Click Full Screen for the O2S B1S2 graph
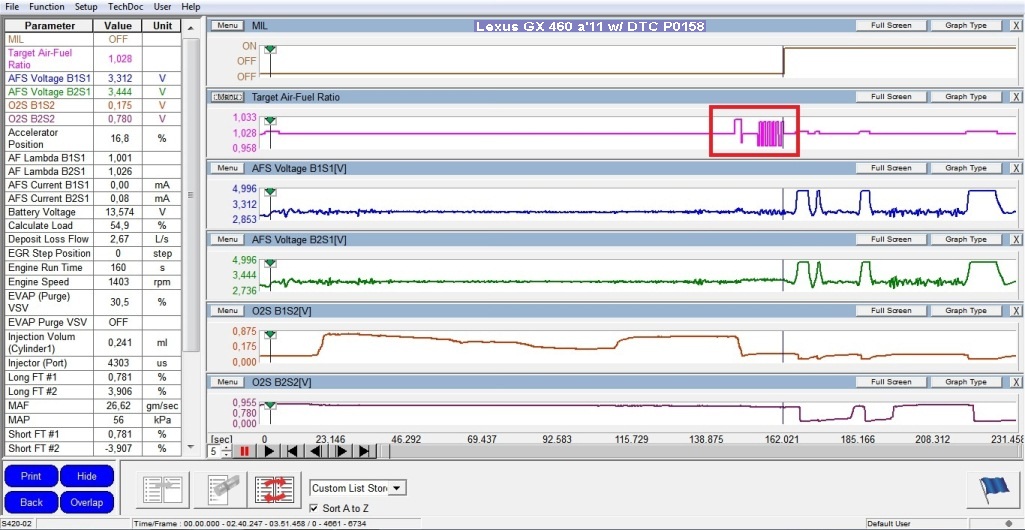 891,311
